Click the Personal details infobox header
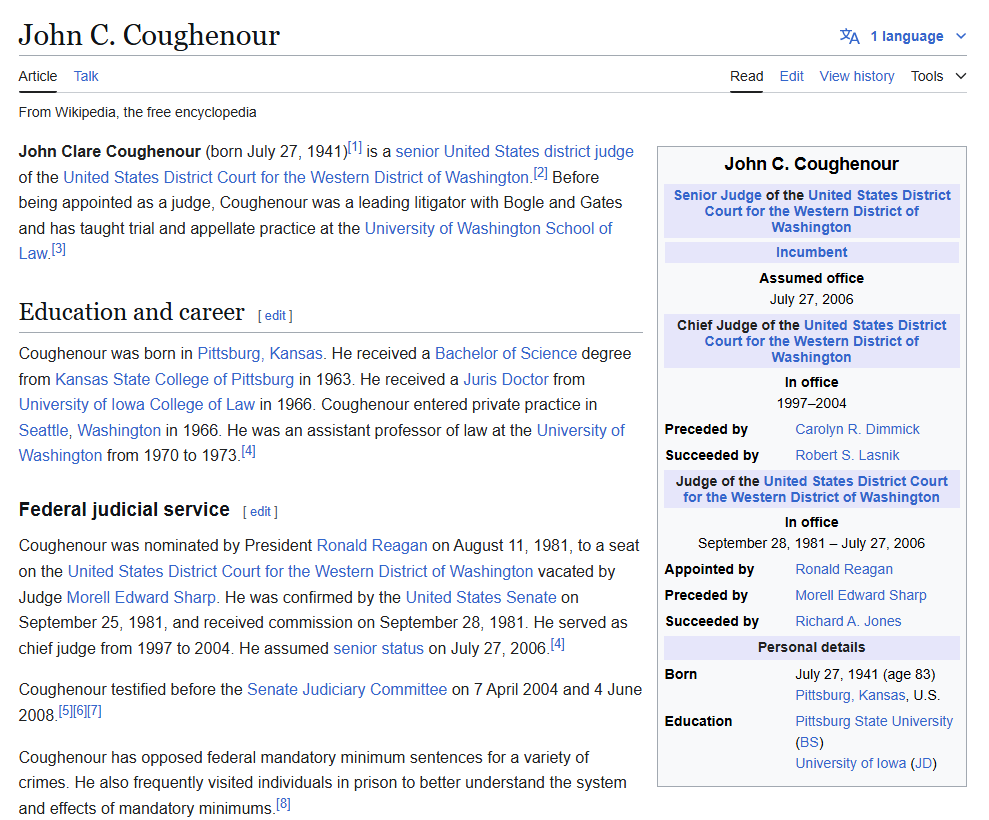The width and height of the screenshot is (989, 820). pos(811,647)
